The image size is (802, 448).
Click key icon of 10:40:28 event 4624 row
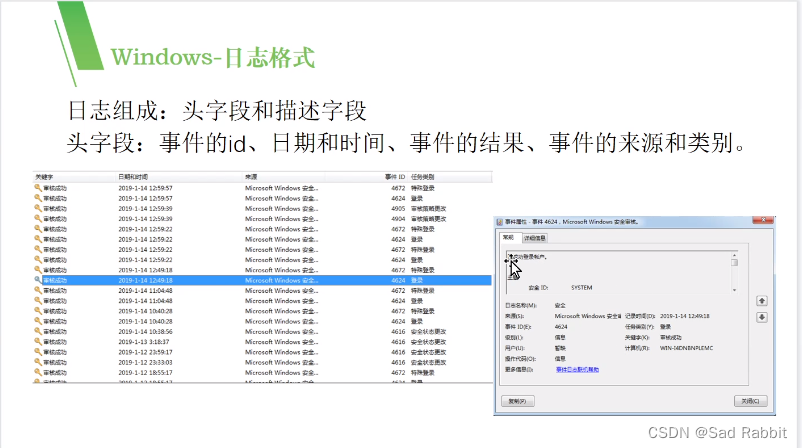[x=38, y=321]
